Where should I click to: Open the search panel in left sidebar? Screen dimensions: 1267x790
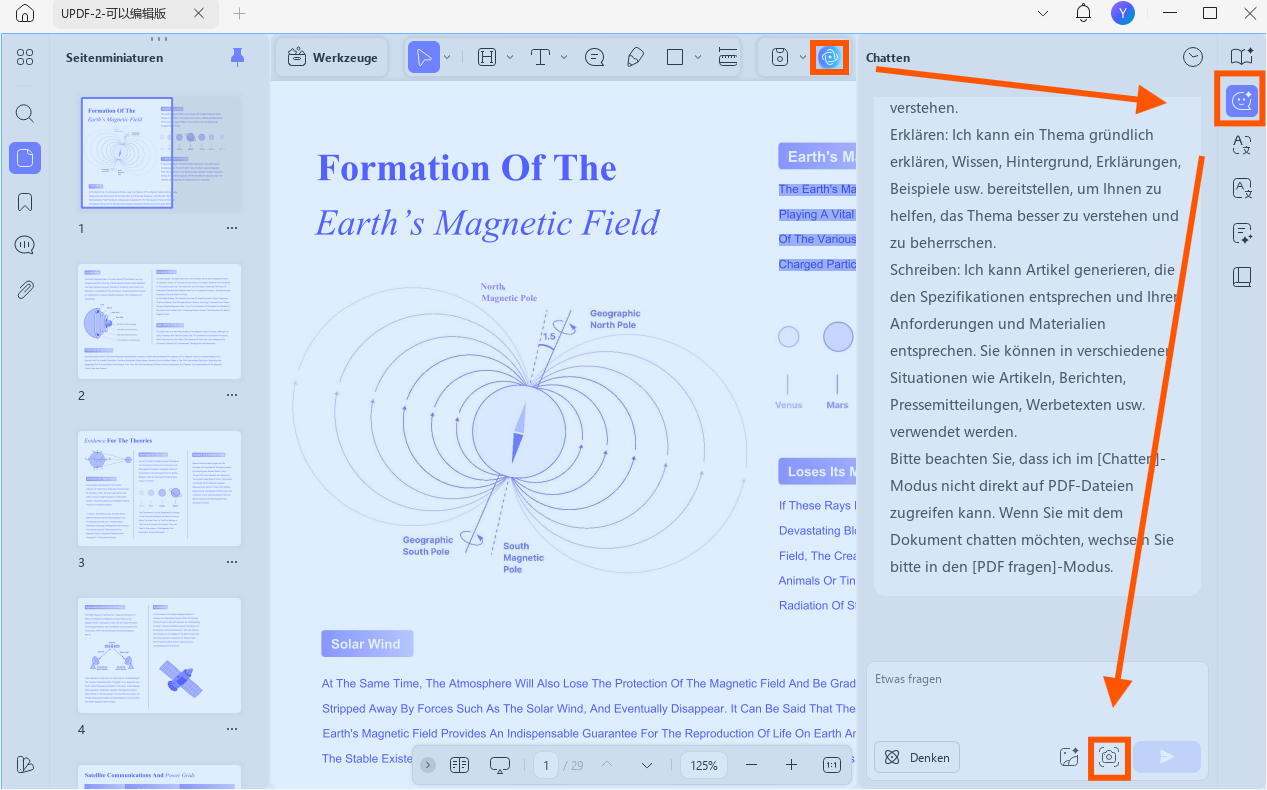tap(25, 113)
